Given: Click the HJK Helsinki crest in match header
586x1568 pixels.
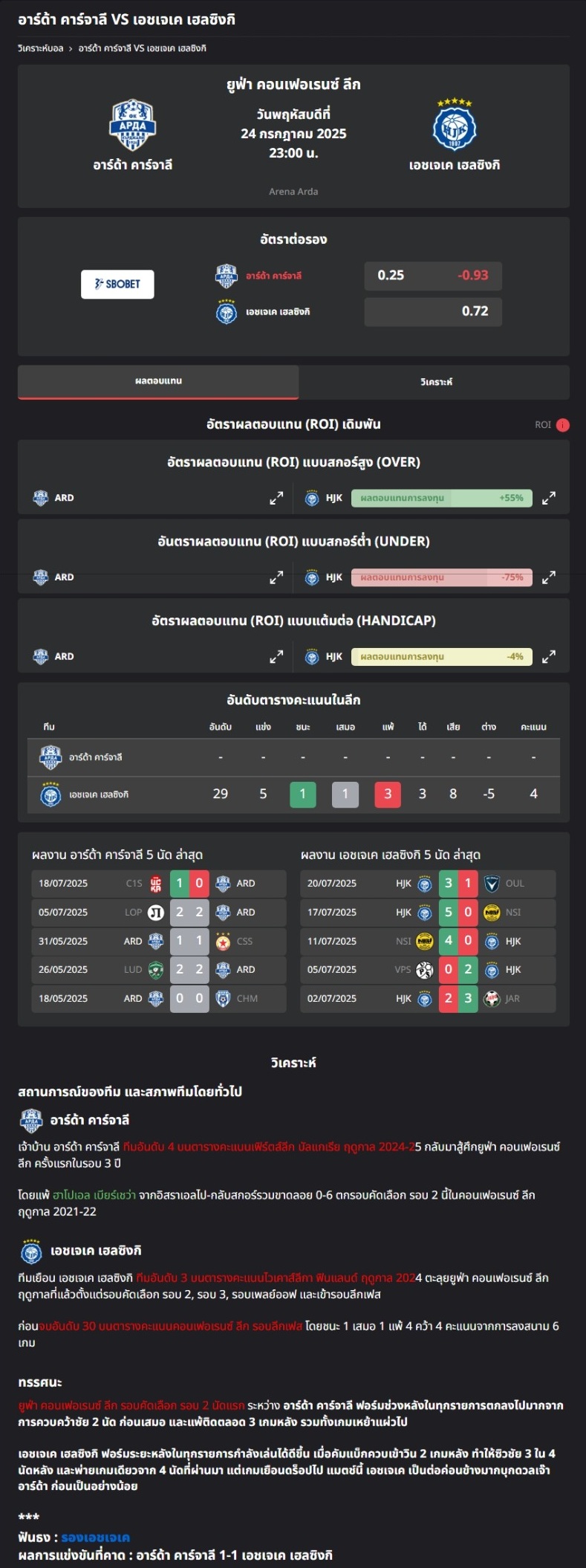Looking at the screenshot, I should point(454,125).
